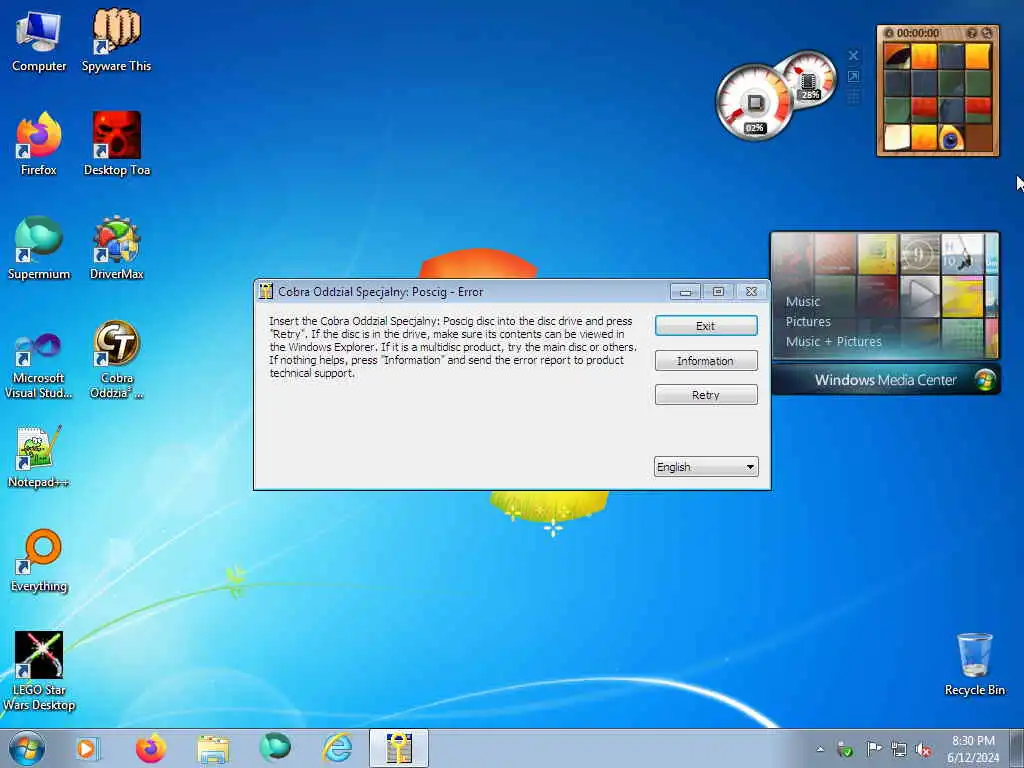Minimize the Cobra error dialog
The width and height of the screenshot is (1024, 768).
pos(685,292)
